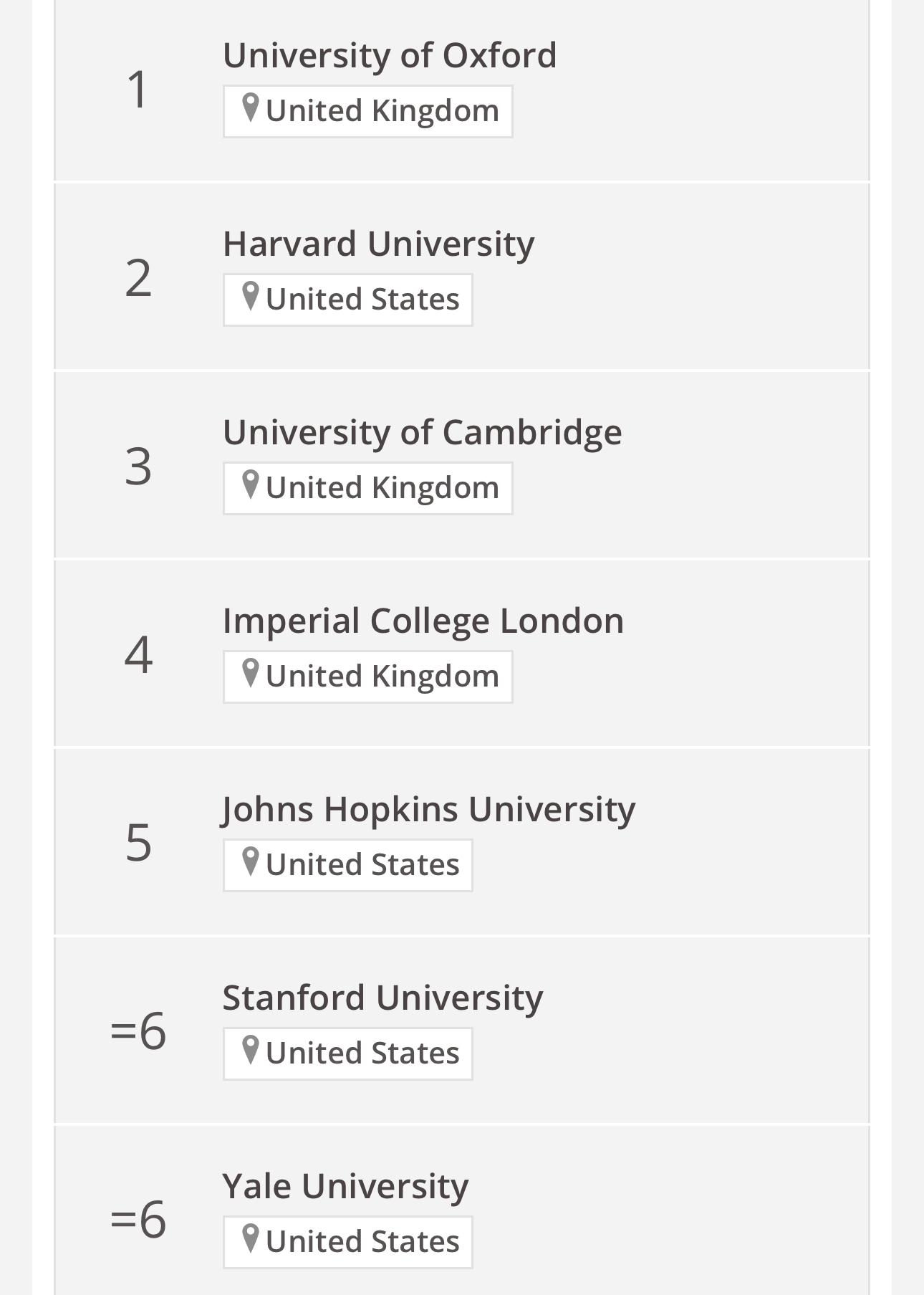The height and width of the screenshot is (1295, 924).
Task: Open the University of Oxford link
Action: (390, 55)
